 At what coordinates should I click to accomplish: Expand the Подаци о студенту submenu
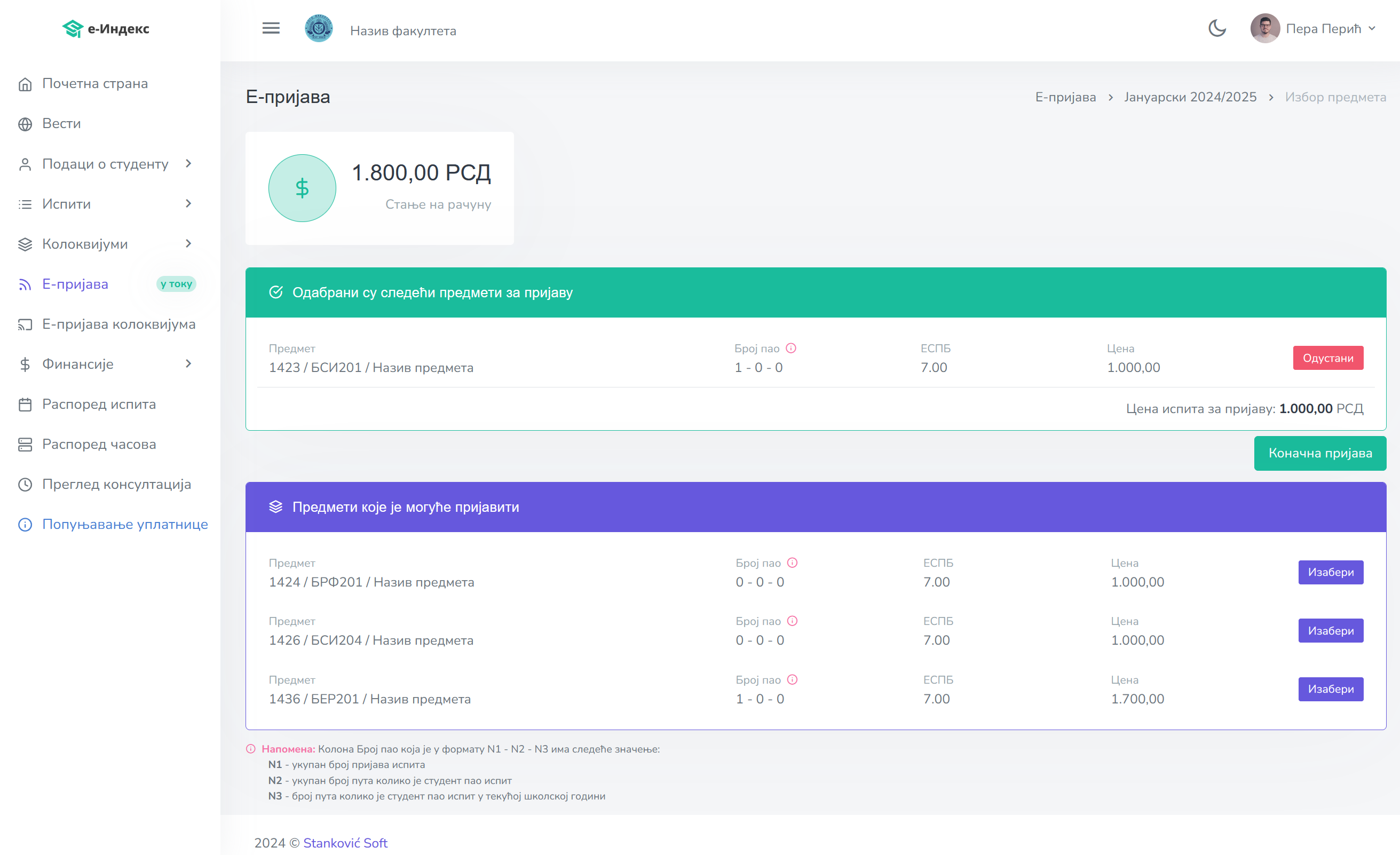click(188, 164)
